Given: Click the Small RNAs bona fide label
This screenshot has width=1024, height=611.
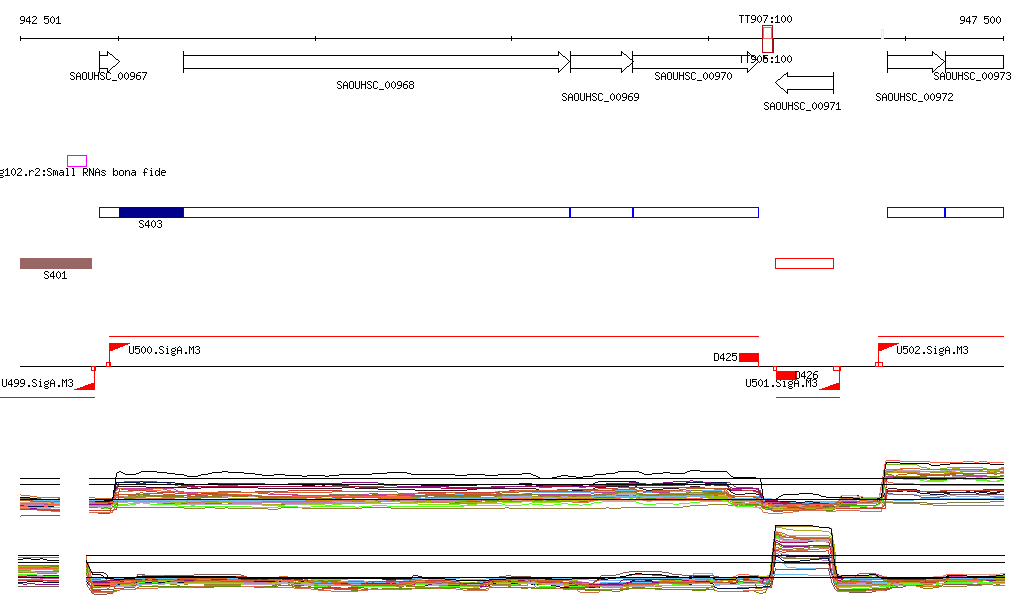Looking at the screenshot, I should (106, 172).
